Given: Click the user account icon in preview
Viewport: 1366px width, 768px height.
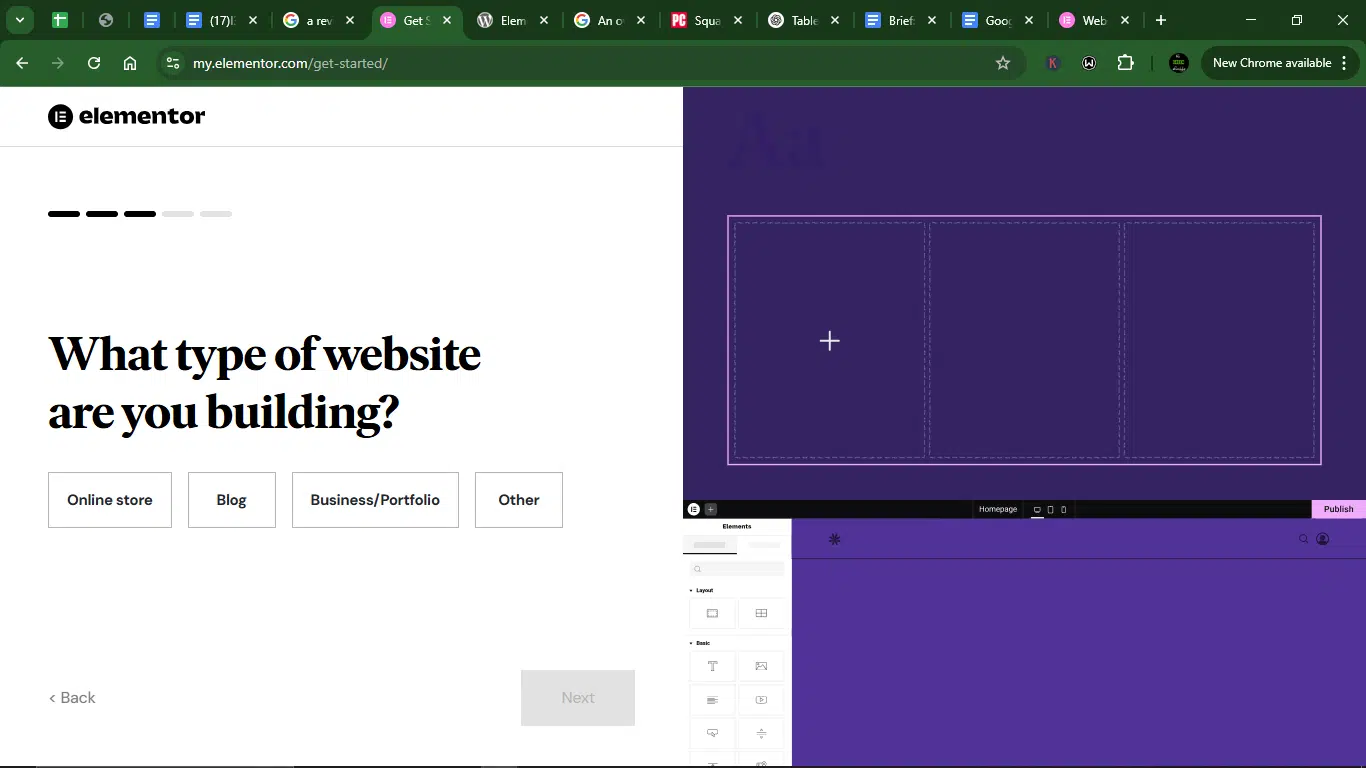Looking at the screenshot, I should click(1323, 539).
